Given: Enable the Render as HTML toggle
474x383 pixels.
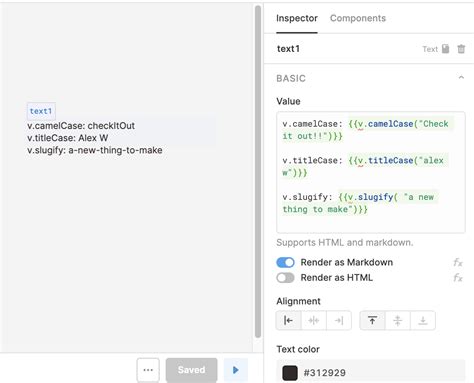Looking at the screenshot, I should (x=285, y=278).
